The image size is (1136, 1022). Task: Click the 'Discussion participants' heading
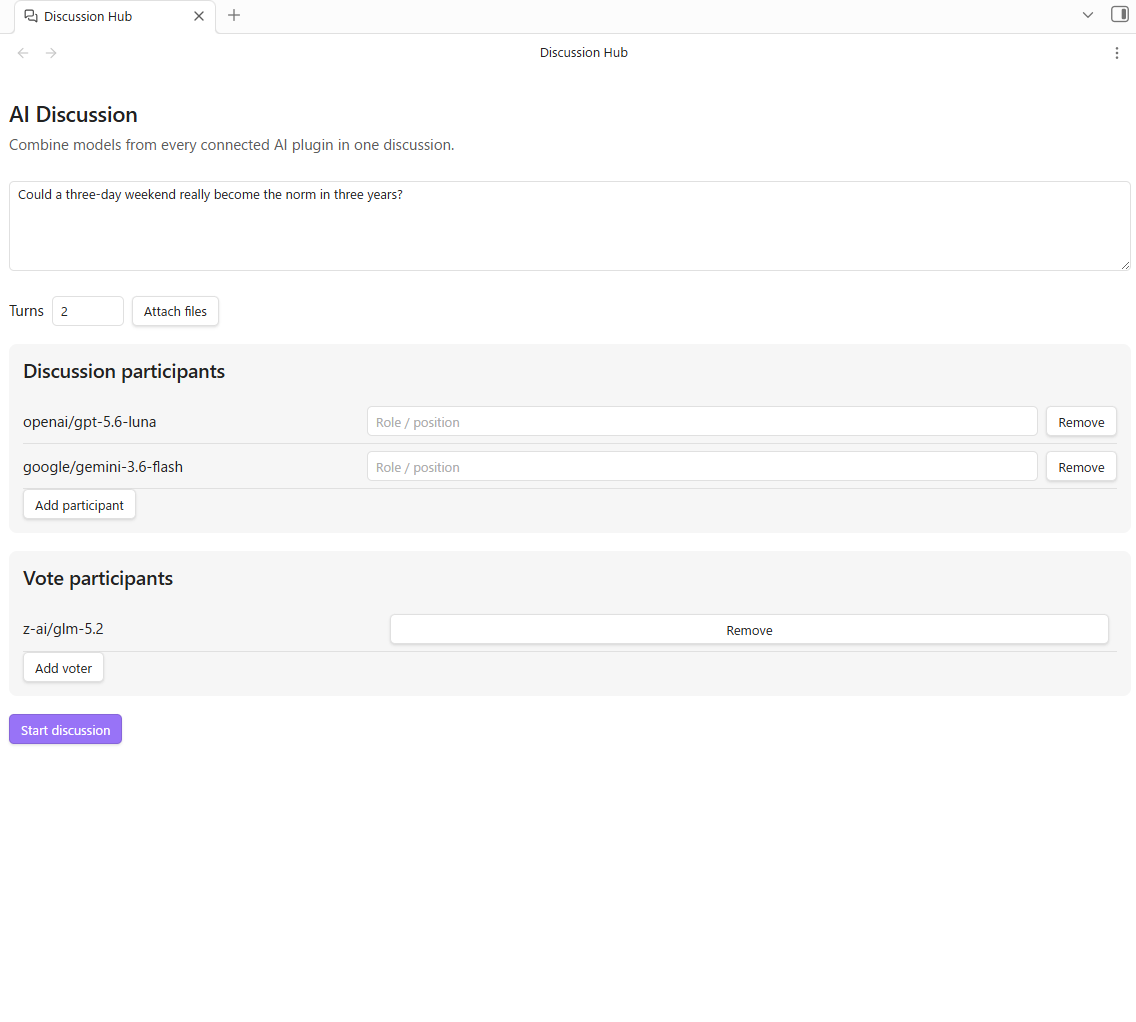[x=124, y=372]
